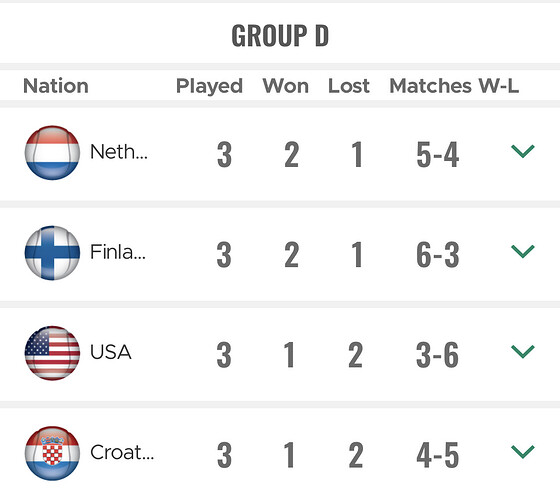Click the Finland 6-3 matches record
This screenshot has width=560, height=500.
click(x=438, y=255)
